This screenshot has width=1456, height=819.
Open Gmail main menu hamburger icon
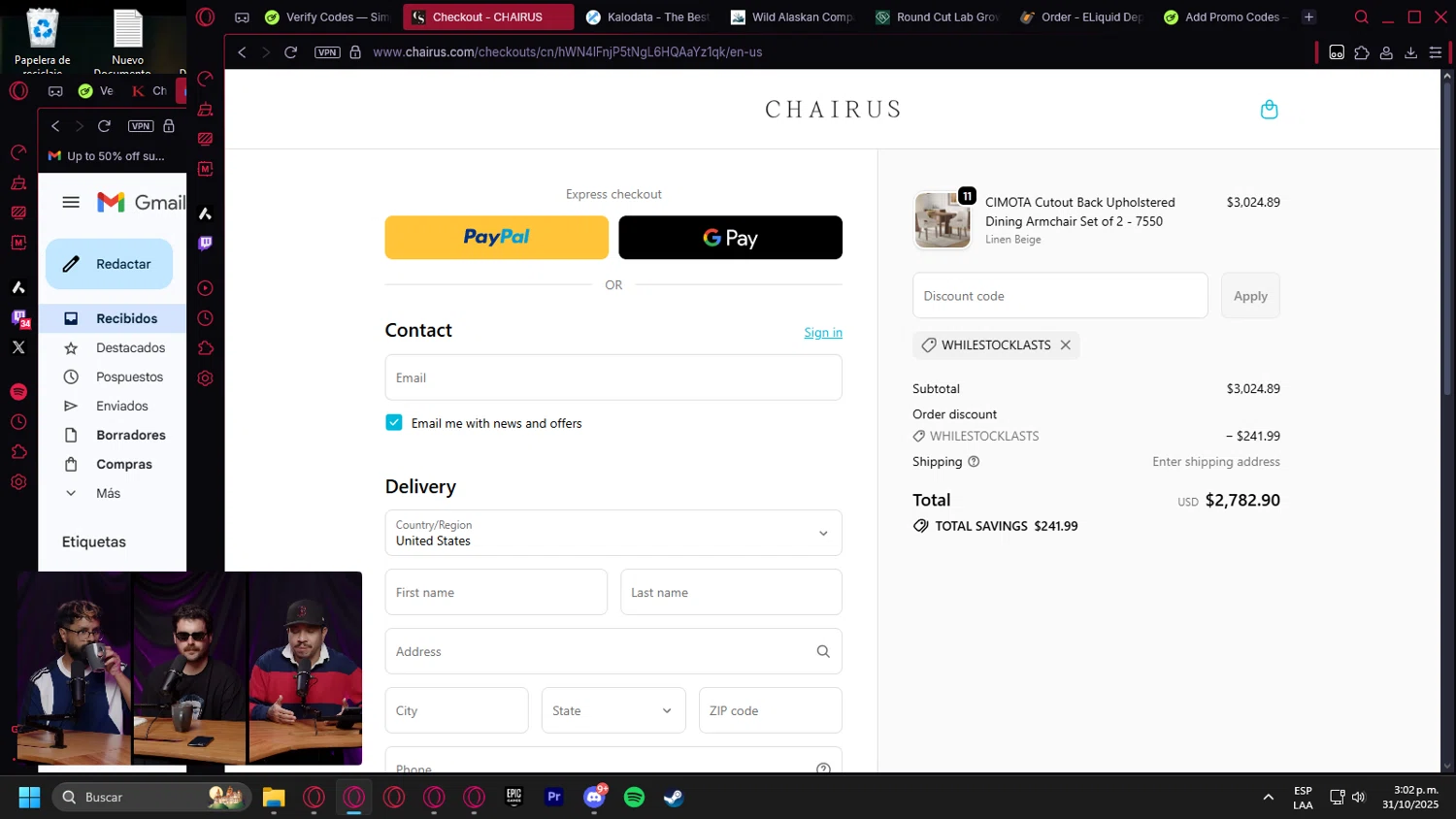(71, 202)
